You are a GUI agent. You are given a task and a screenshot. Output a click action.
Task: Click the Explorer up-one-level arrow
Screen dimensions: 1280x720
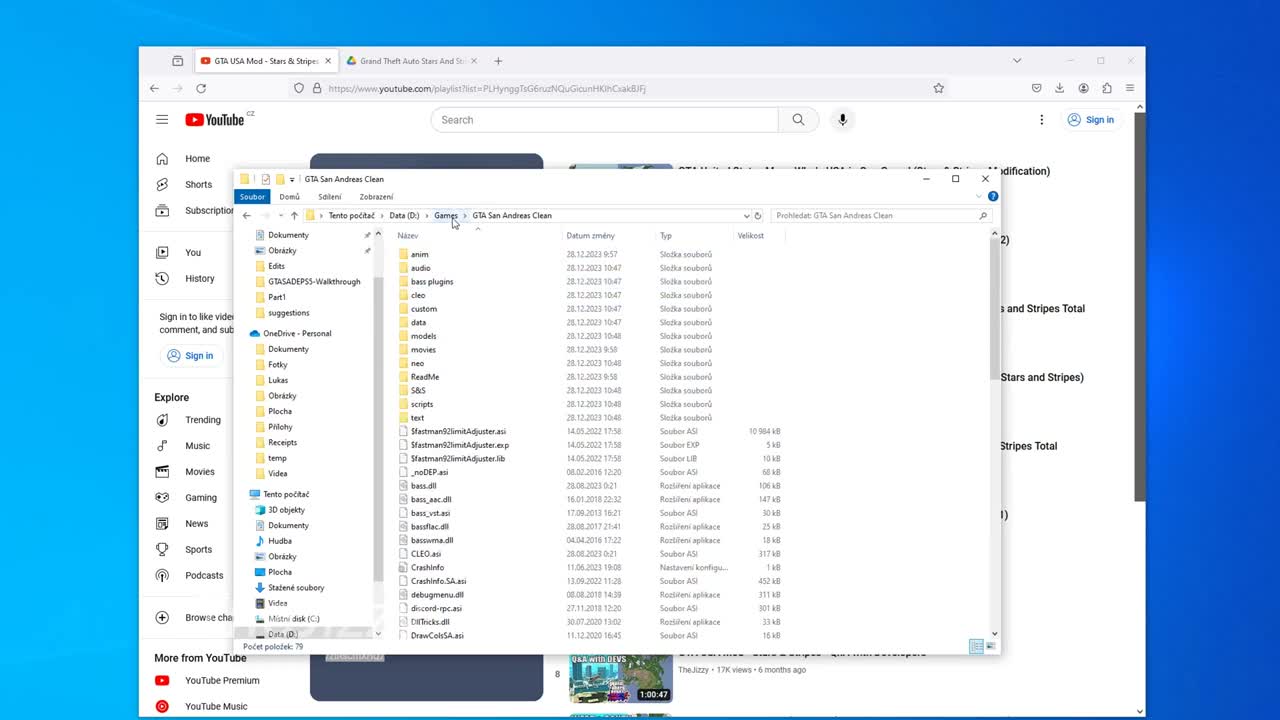[x=294, y=216]
